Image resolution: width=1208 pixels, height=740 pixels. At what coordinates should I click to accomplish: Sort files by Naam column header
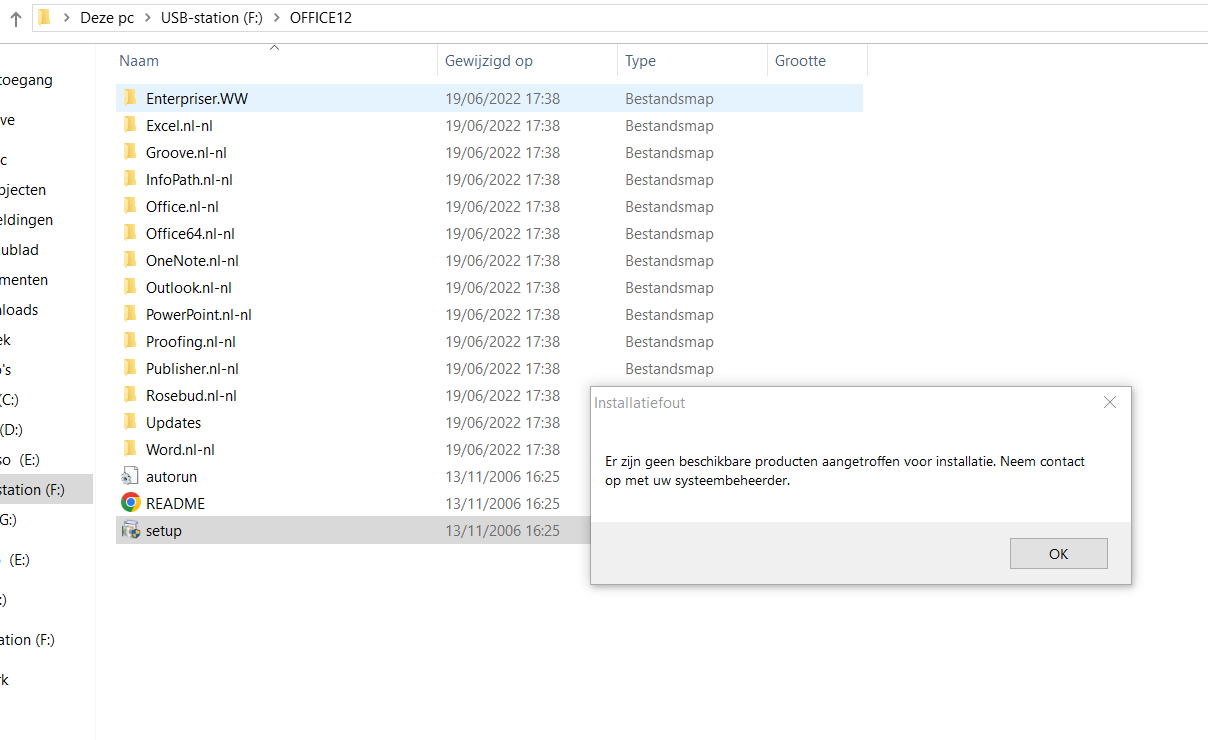click(x=139, y=61)
